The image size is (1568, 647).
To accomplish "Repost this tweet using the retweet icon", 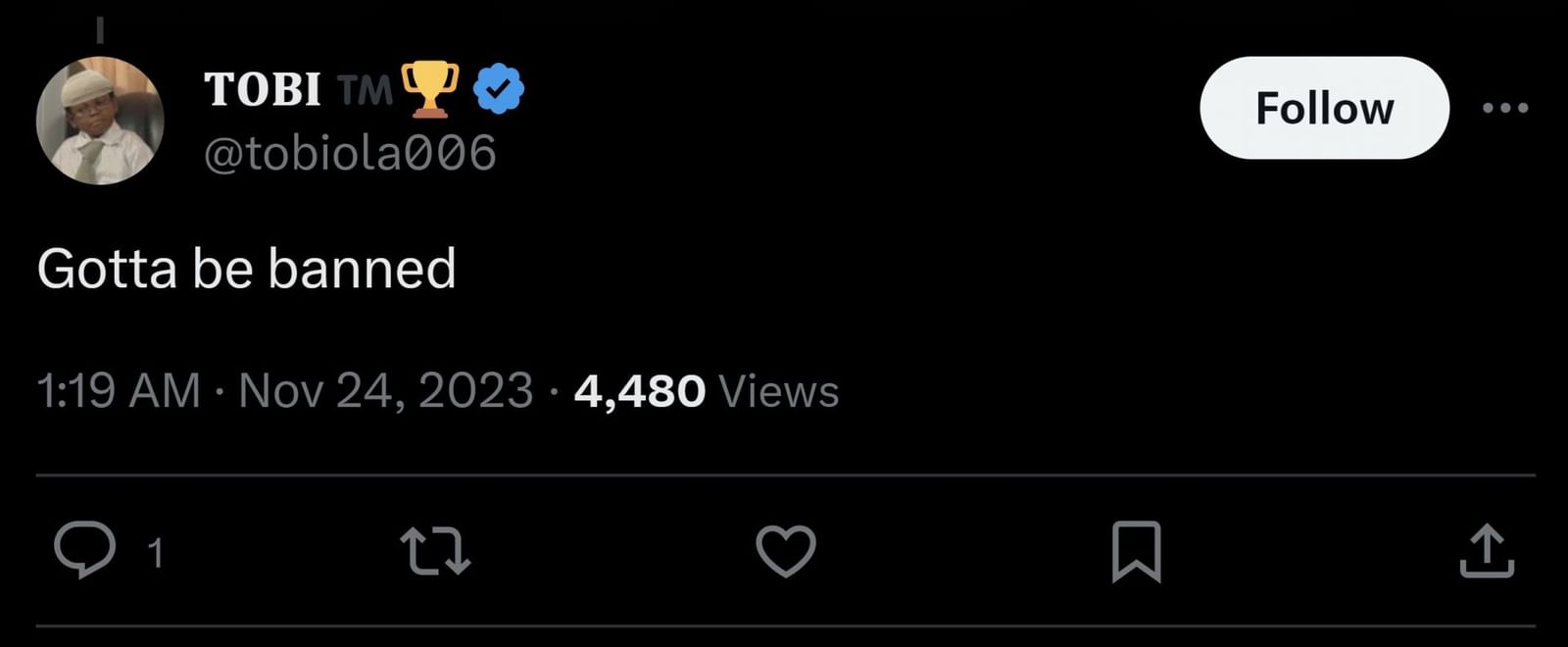I will [x=436, y=551].
